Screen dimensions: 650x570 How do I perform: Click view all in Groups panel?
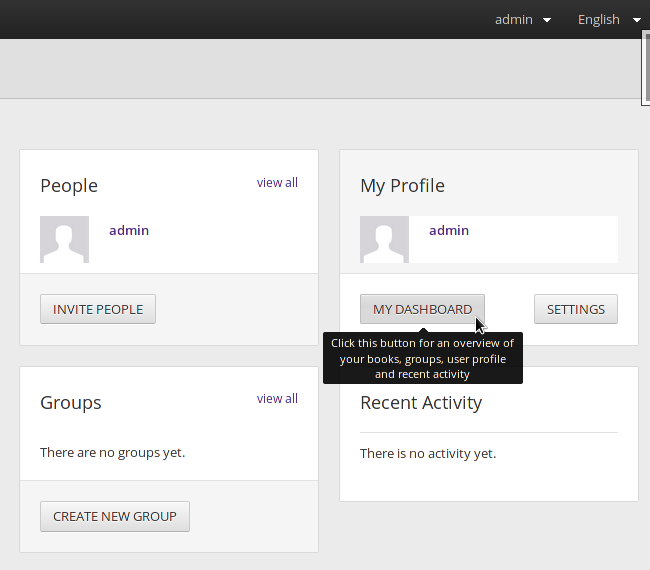click(x=277, y=398)
